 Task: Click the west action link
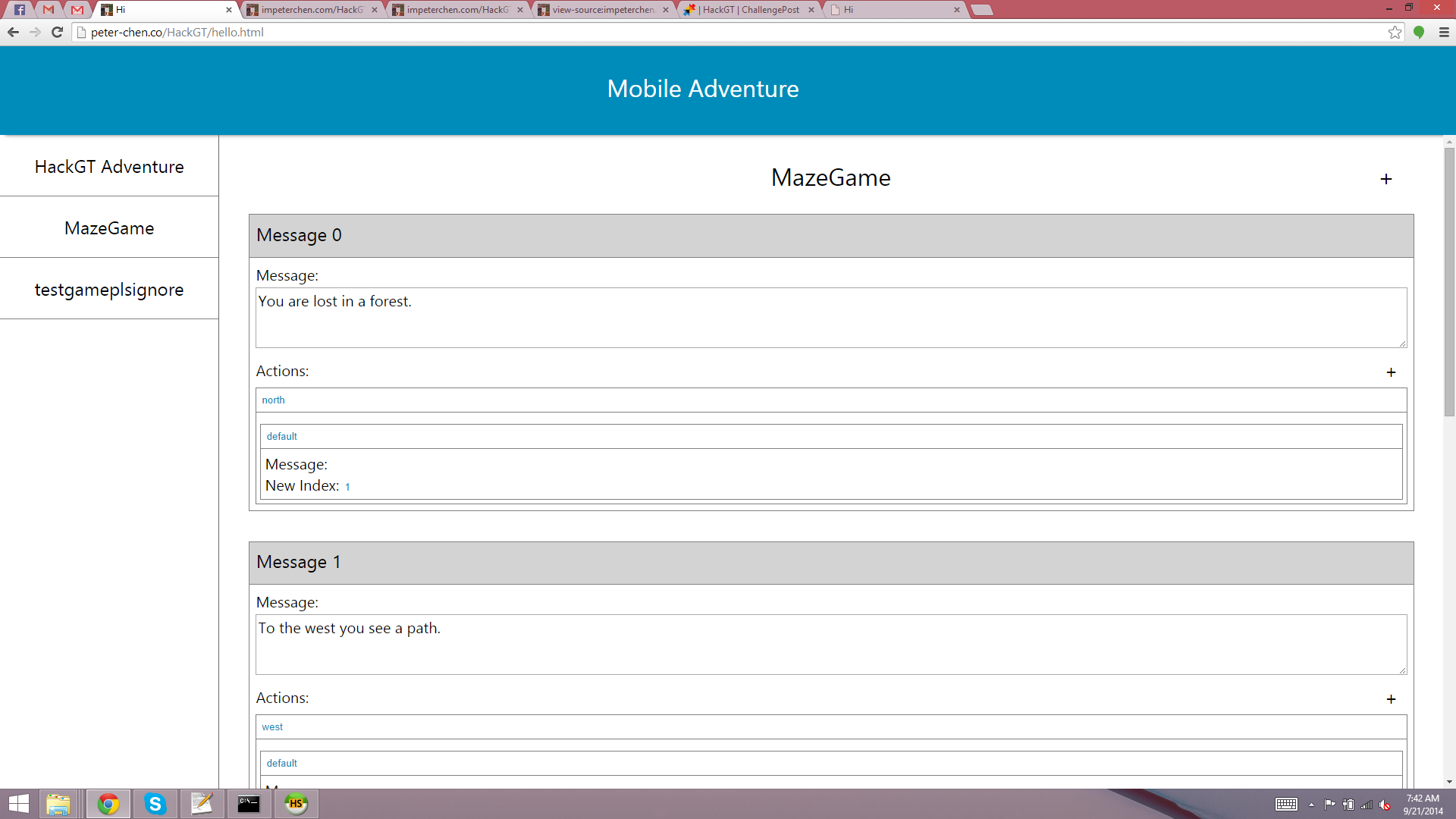pyautogui.click(x=272, y=727)
